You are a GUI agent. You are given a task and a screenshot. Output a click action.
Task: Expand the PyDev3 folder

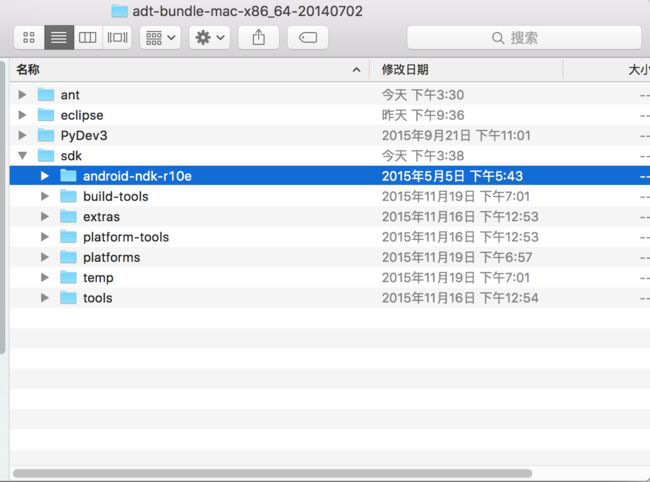point(22,135)
